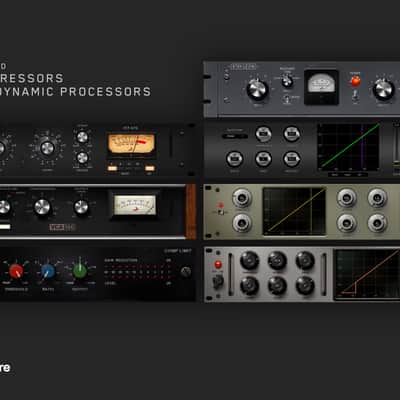Click the bottom-right display knob on dark graph unit

click(x=292, y=159)
